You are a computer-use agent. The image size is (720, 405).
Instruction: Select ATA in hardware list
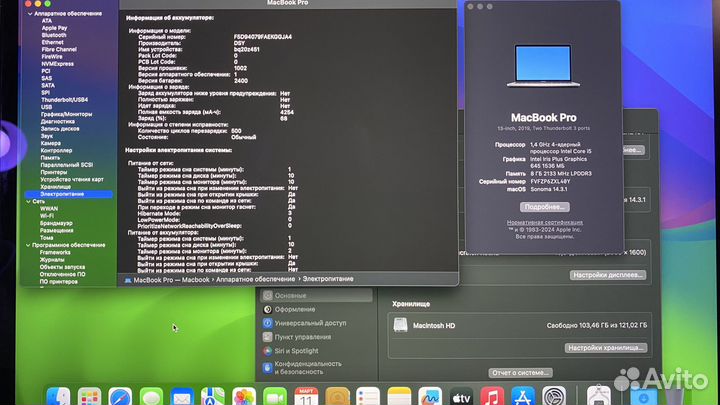[47, 21]
